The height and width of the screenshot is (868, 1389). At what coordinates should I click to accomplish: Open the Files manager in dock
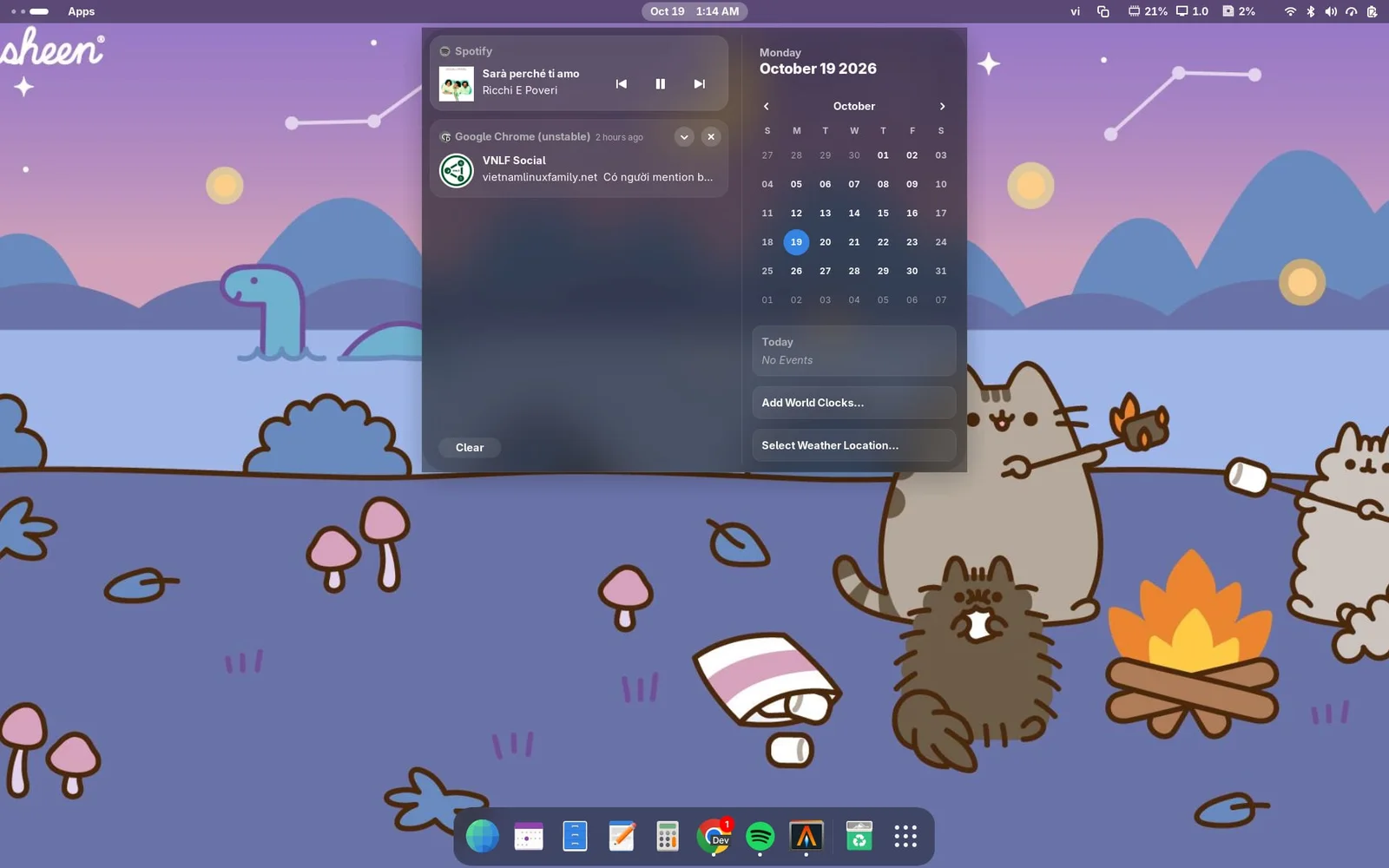575,837
